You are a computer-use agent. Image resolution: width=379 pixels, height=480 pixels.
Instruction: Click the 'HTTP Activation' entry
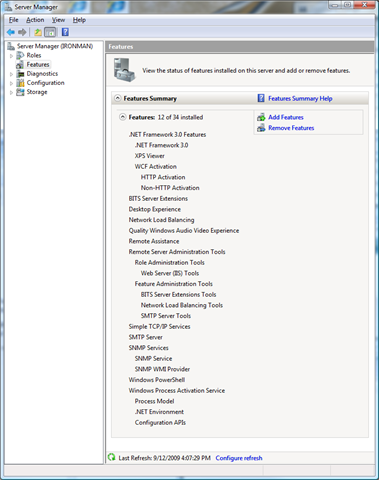point(163,177)
